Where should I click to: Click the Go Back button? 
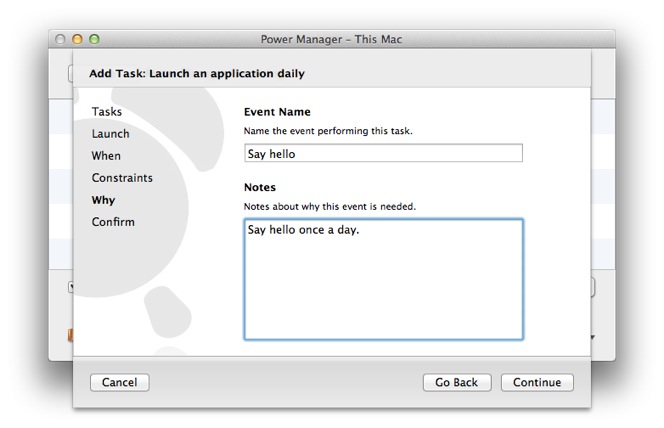pyautogui.click(x=457, y=382)
